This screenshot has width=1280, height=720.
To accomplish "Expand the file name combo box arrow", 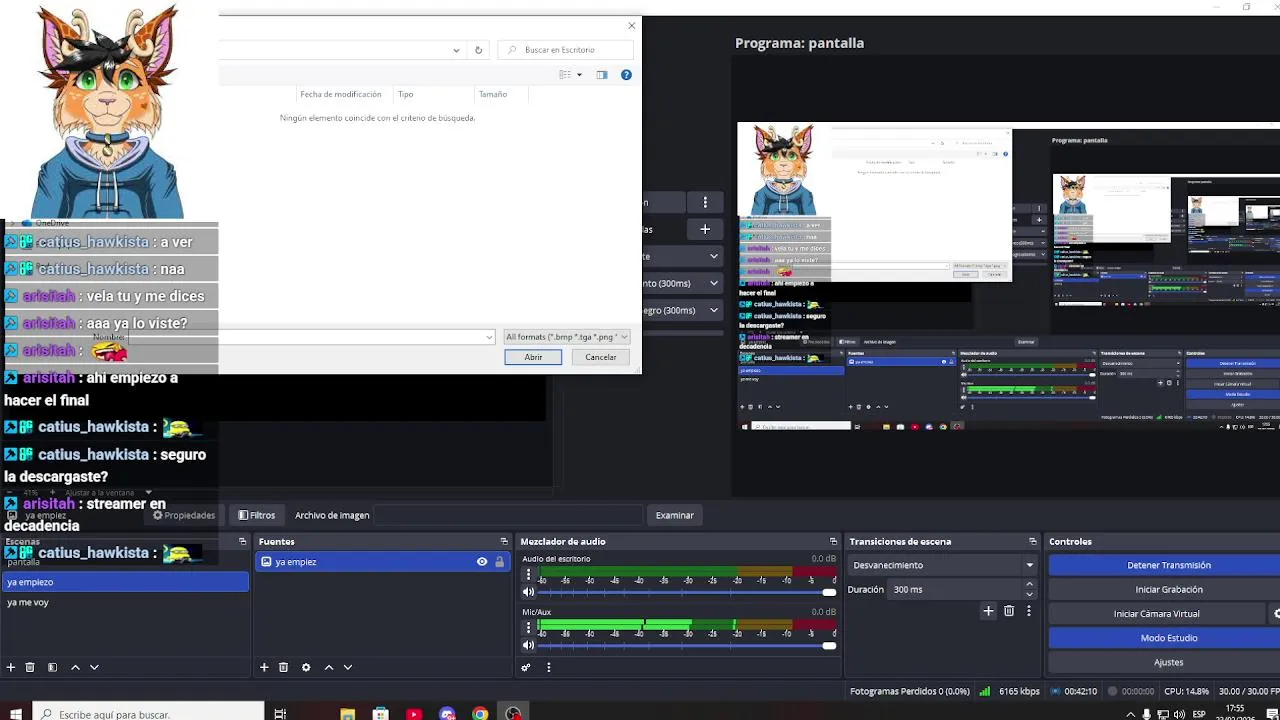I will click(x=489, y=337).
